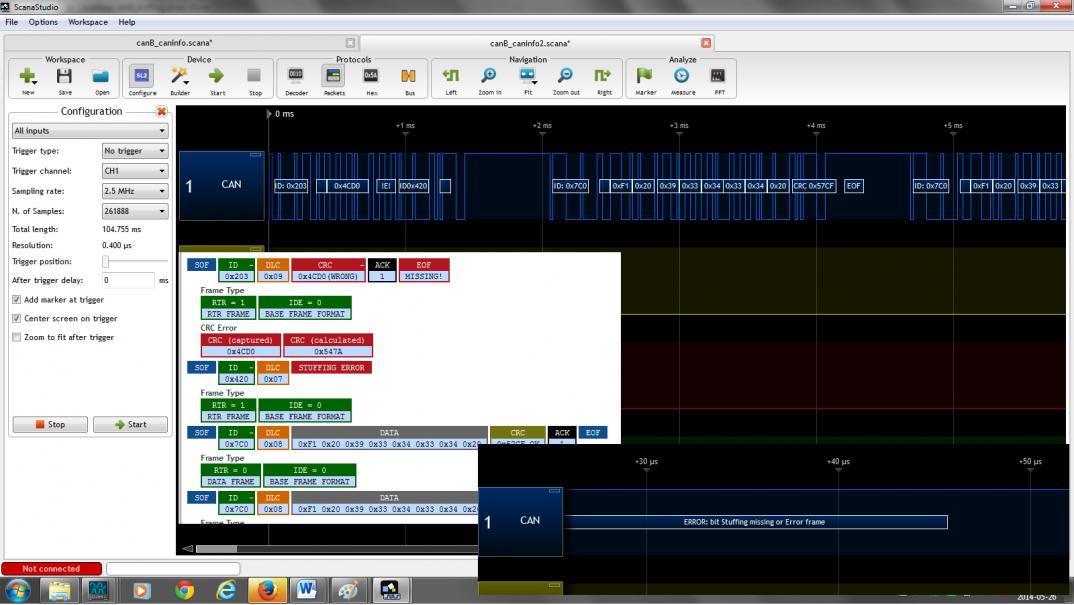The image size is (1074, 605).
Task: Open the FFT analysis tool
Action: (719, 80)
